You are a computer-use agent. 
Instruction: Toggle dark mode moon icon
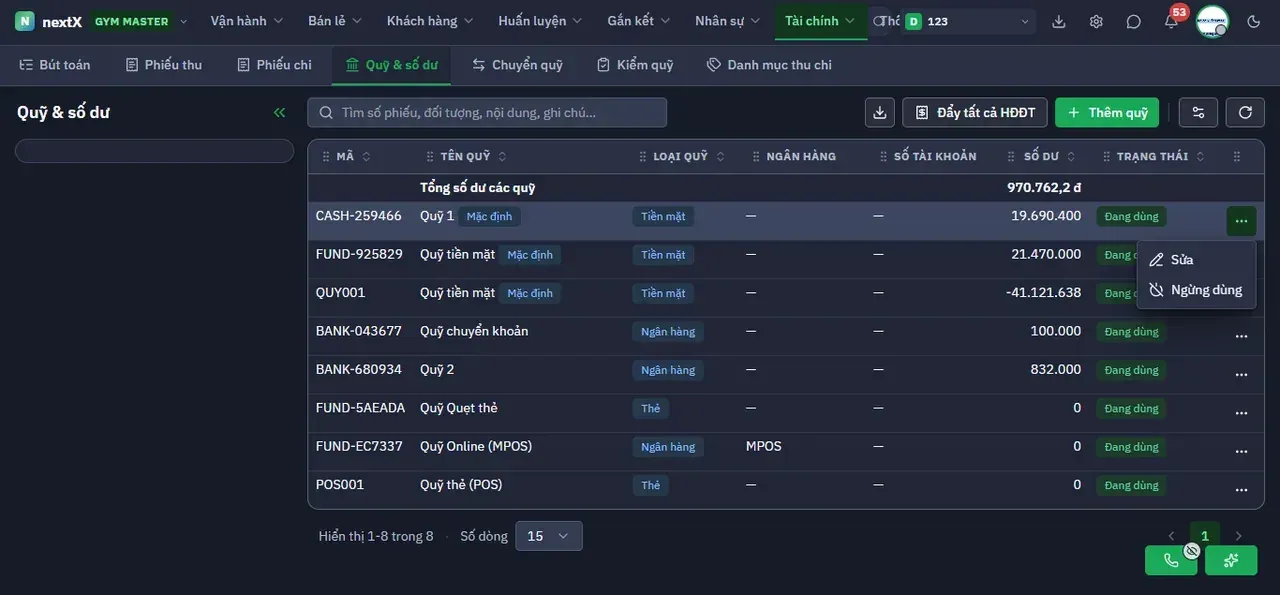(1254, 21)
